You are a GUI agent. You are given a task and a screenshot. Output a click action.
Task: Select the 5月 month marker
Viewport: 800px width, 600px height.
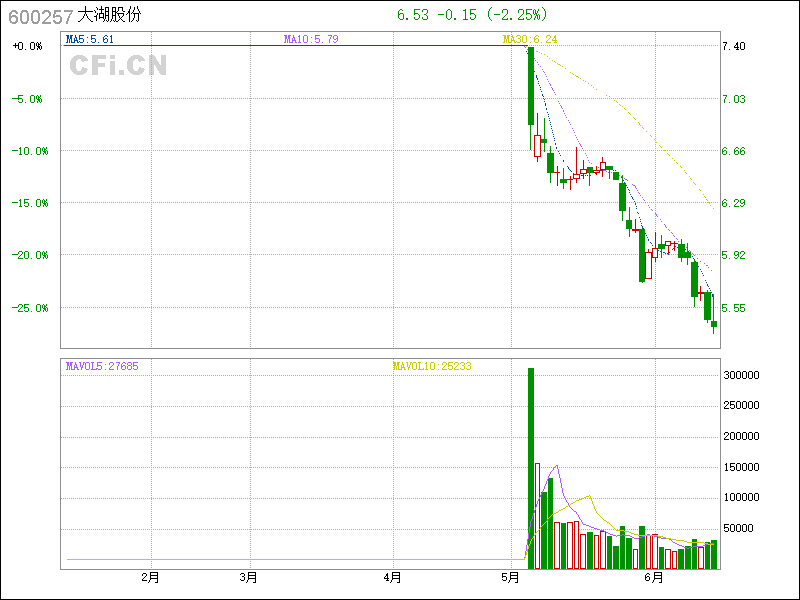511,577
